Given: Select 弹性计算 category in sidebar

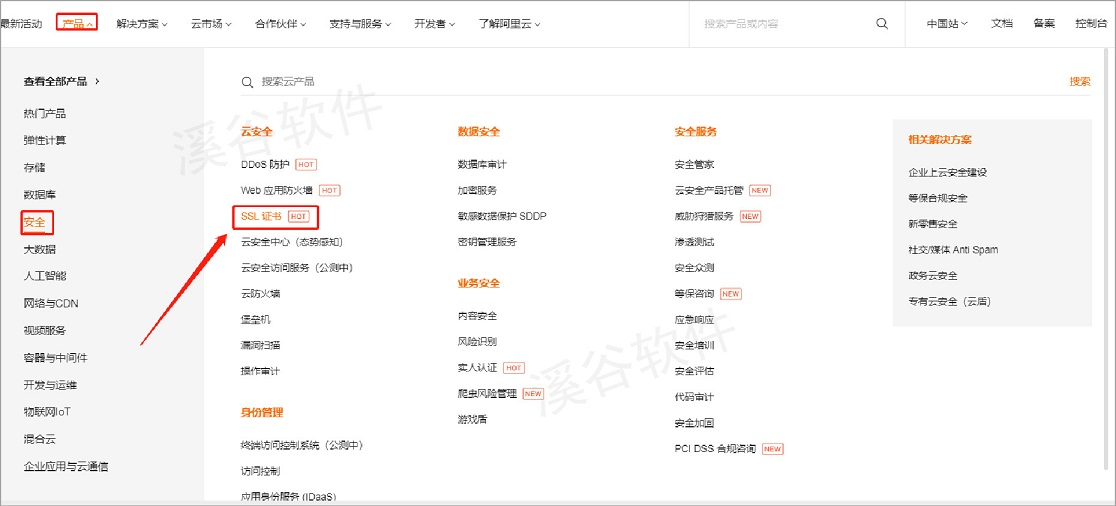Looking at the screenshot, I should click(45, 141).
